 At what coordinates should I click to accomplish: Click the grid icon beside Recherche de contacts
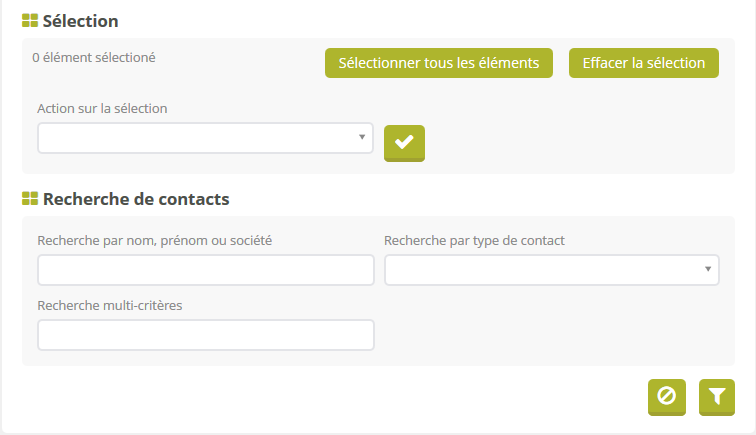(x=30, y=199)
